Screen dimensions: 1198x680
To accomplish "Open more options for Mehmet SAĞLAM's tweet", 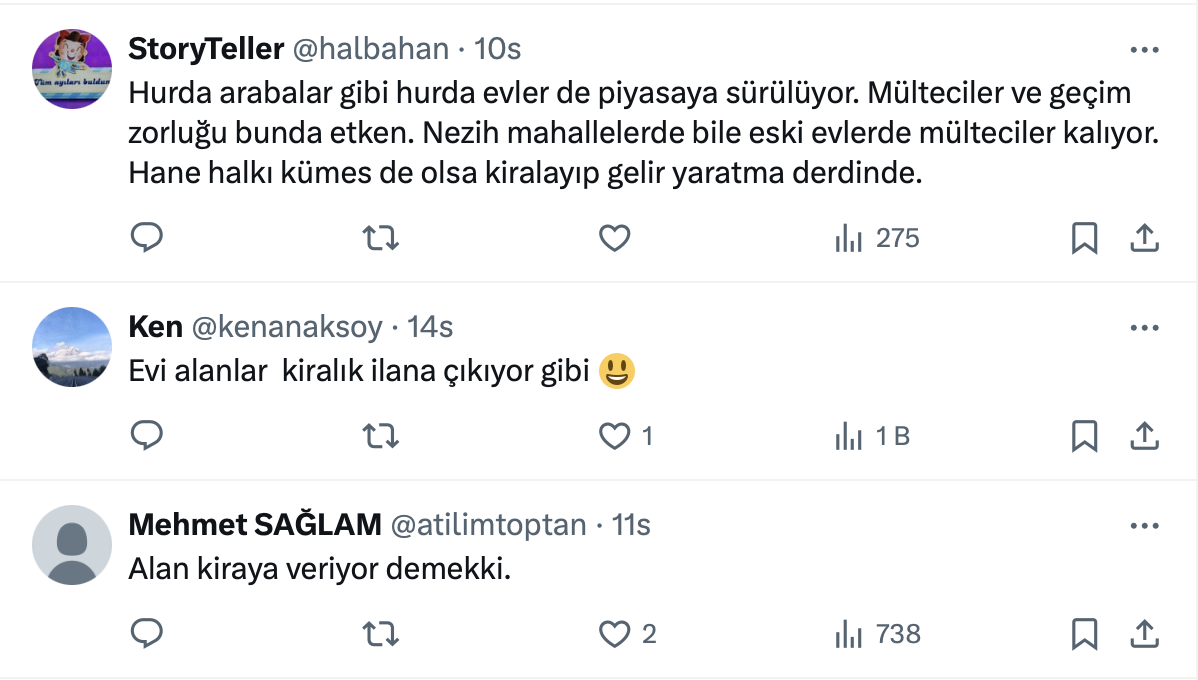I will coord(1144,525).
